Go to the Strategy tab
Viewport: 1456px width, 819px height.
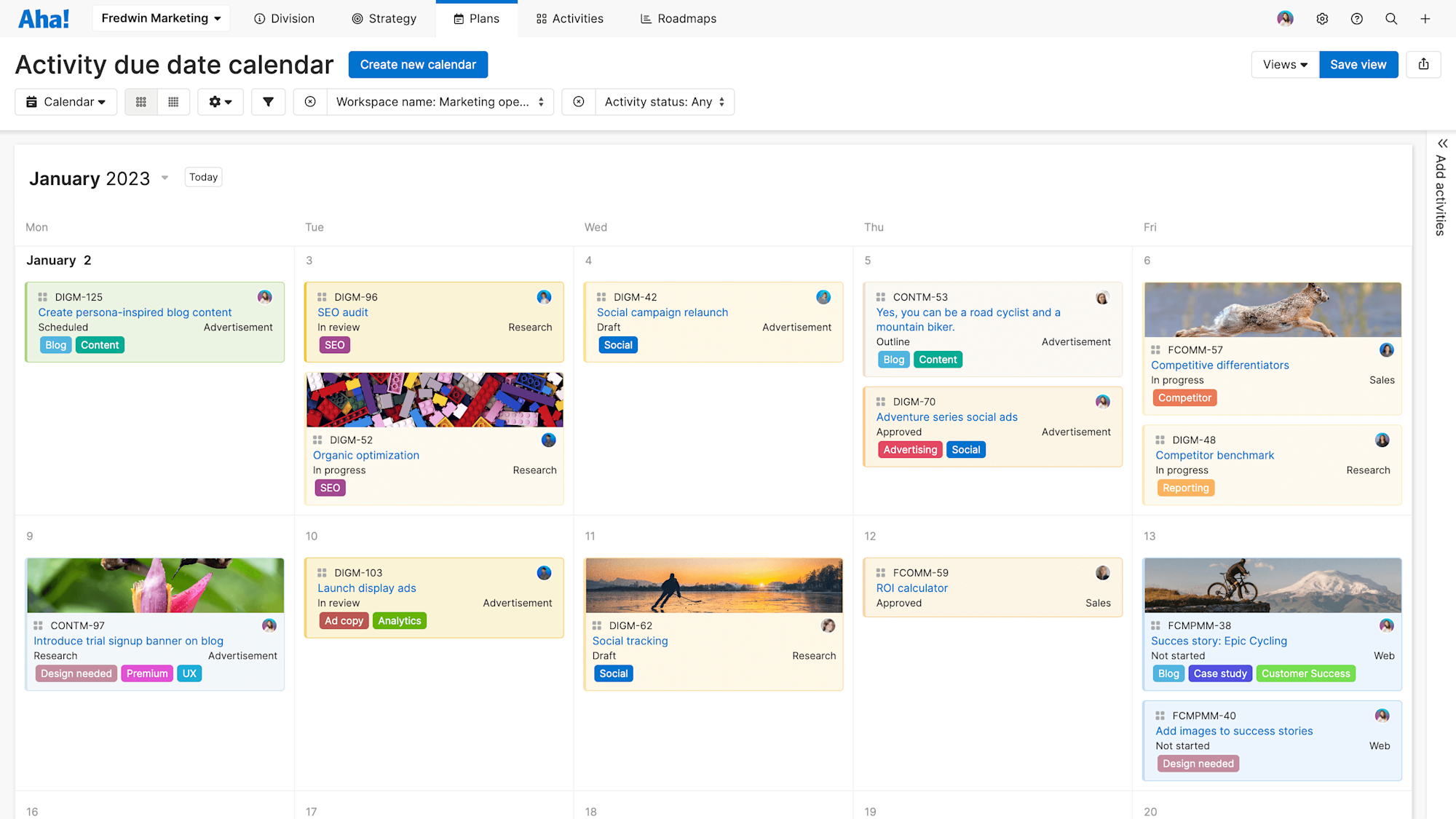coord(384,19)
